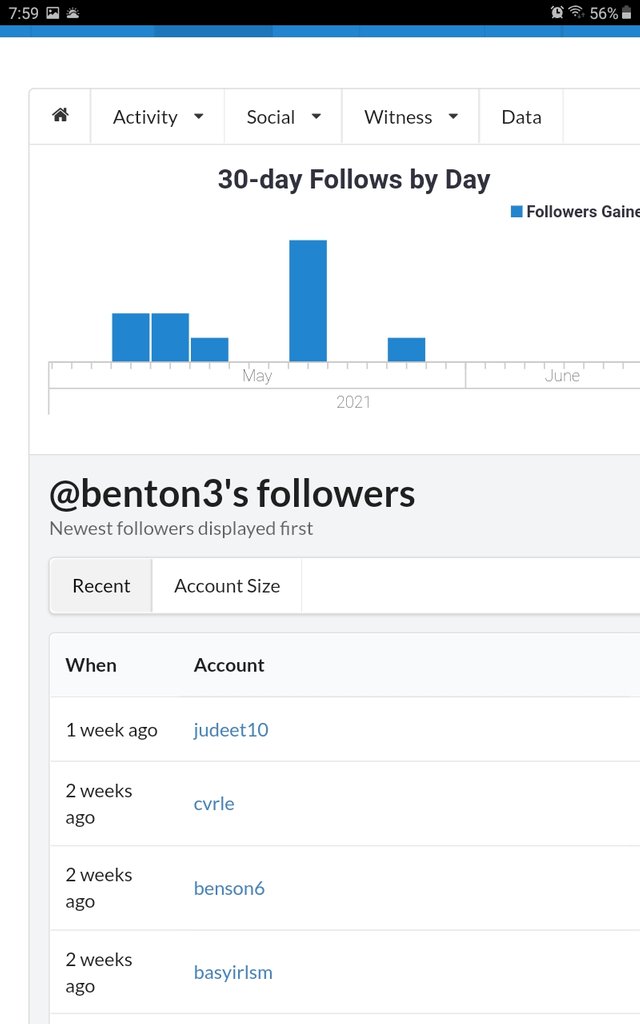The width and height of the screenshot is (640, 1024).
Task: Click the When column header
Action: coord(91,665)
